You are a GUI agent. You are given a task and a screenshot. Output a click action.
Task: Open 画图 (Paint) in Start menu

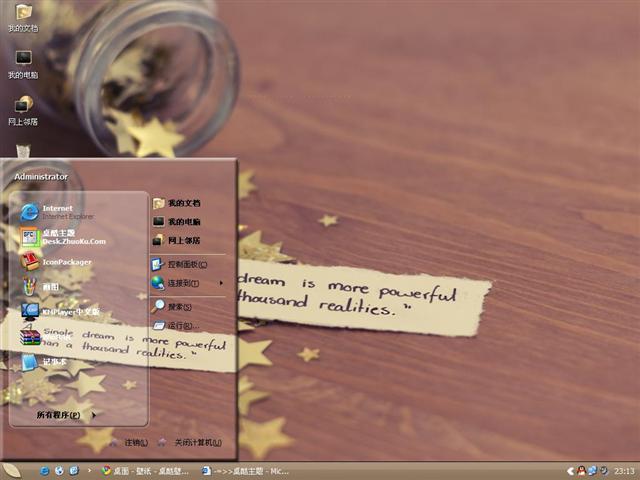click(x=50, y=287)
